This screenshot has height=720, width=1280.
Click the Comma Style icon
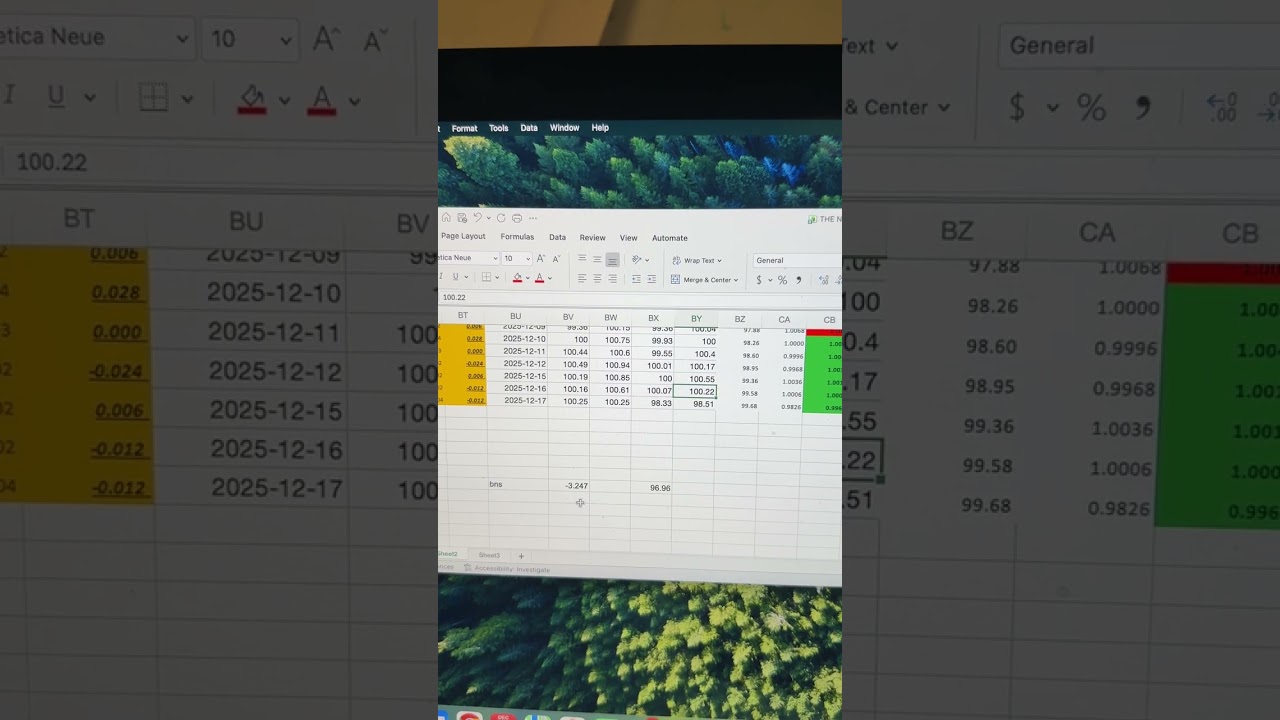[x=798, y=280]
